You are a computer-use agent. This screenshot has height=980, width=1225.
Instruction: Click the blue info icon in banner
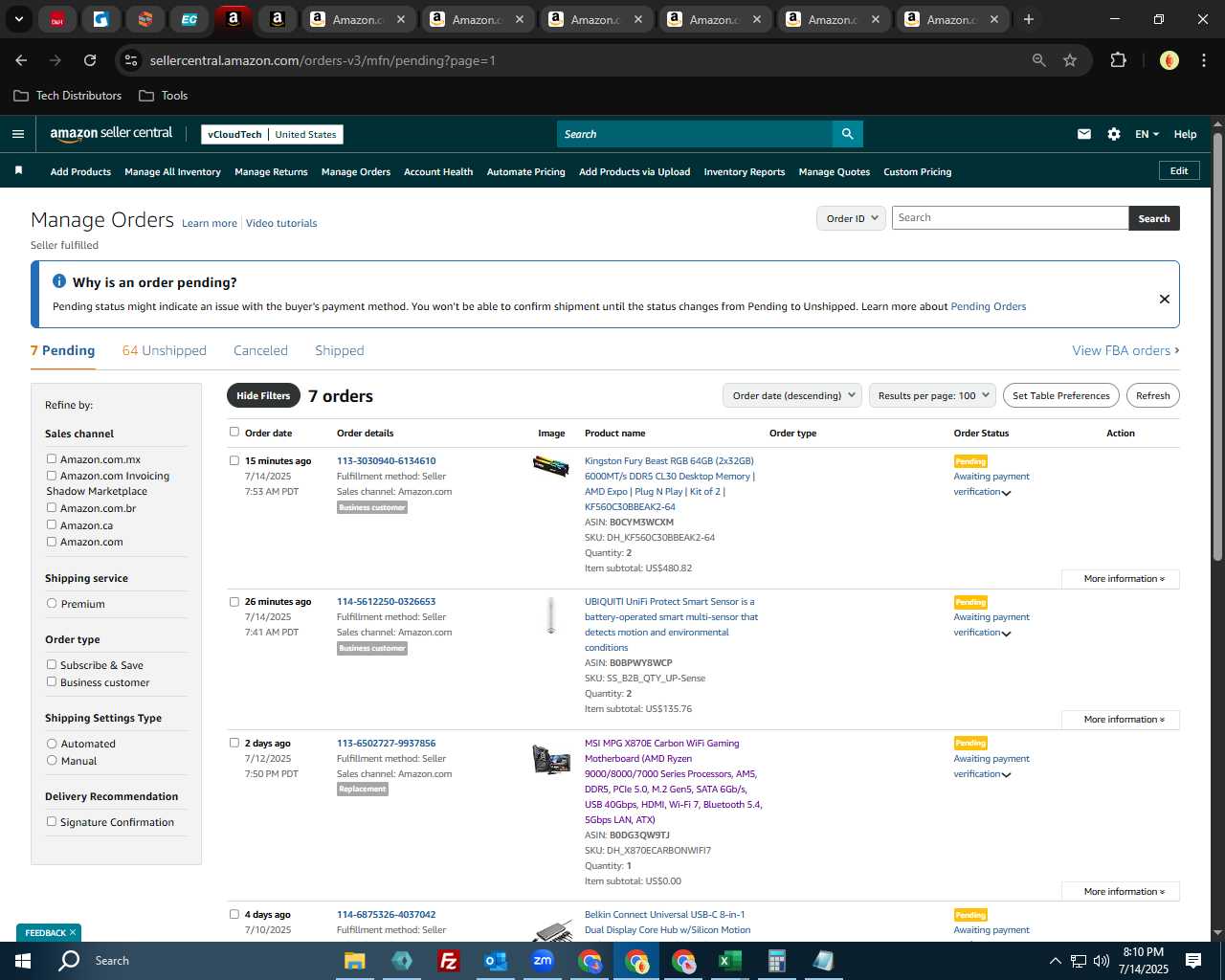coord(59,281)
